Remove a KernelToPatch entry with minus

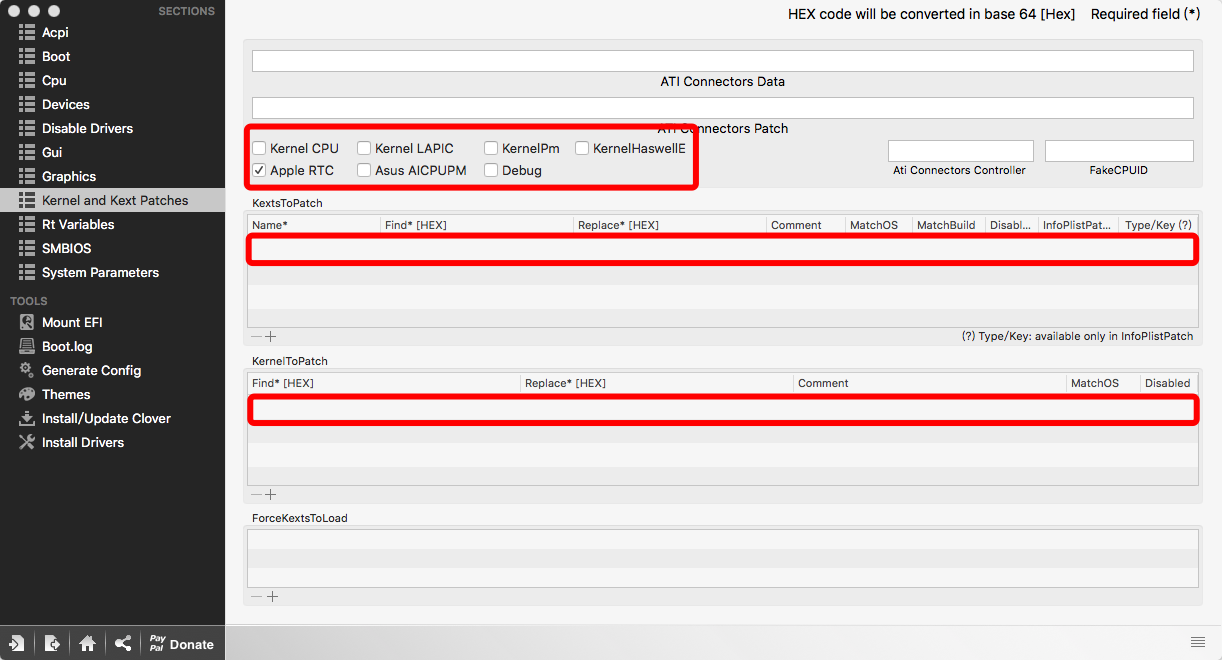tap(257, 494)
